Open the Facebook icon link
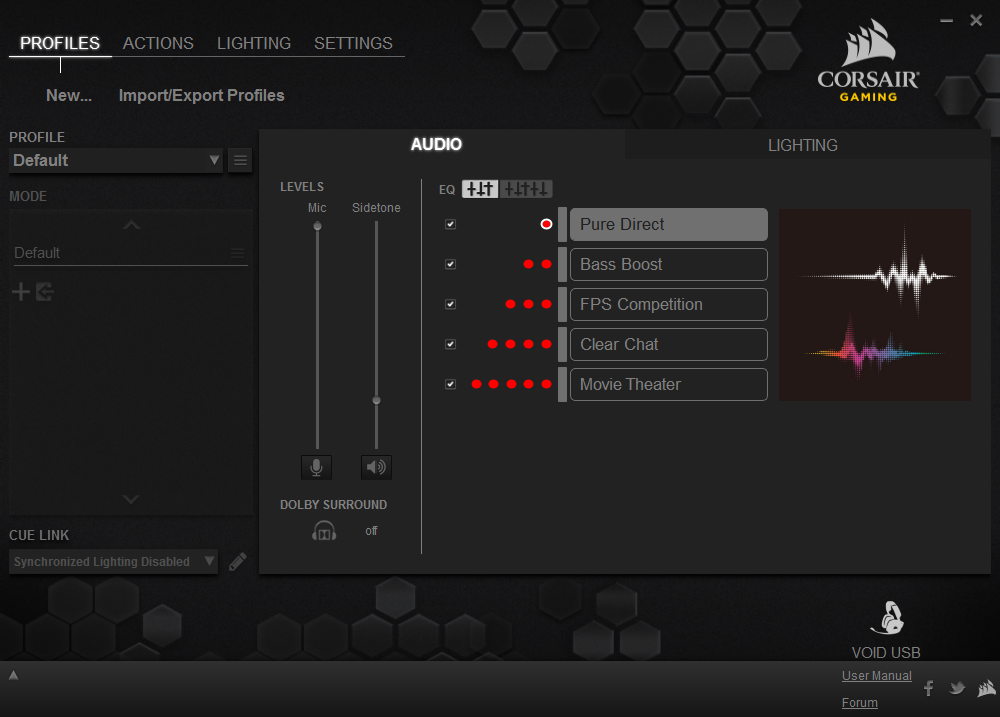The height and width of the screenshot is (717, 1000). [928, 688]
